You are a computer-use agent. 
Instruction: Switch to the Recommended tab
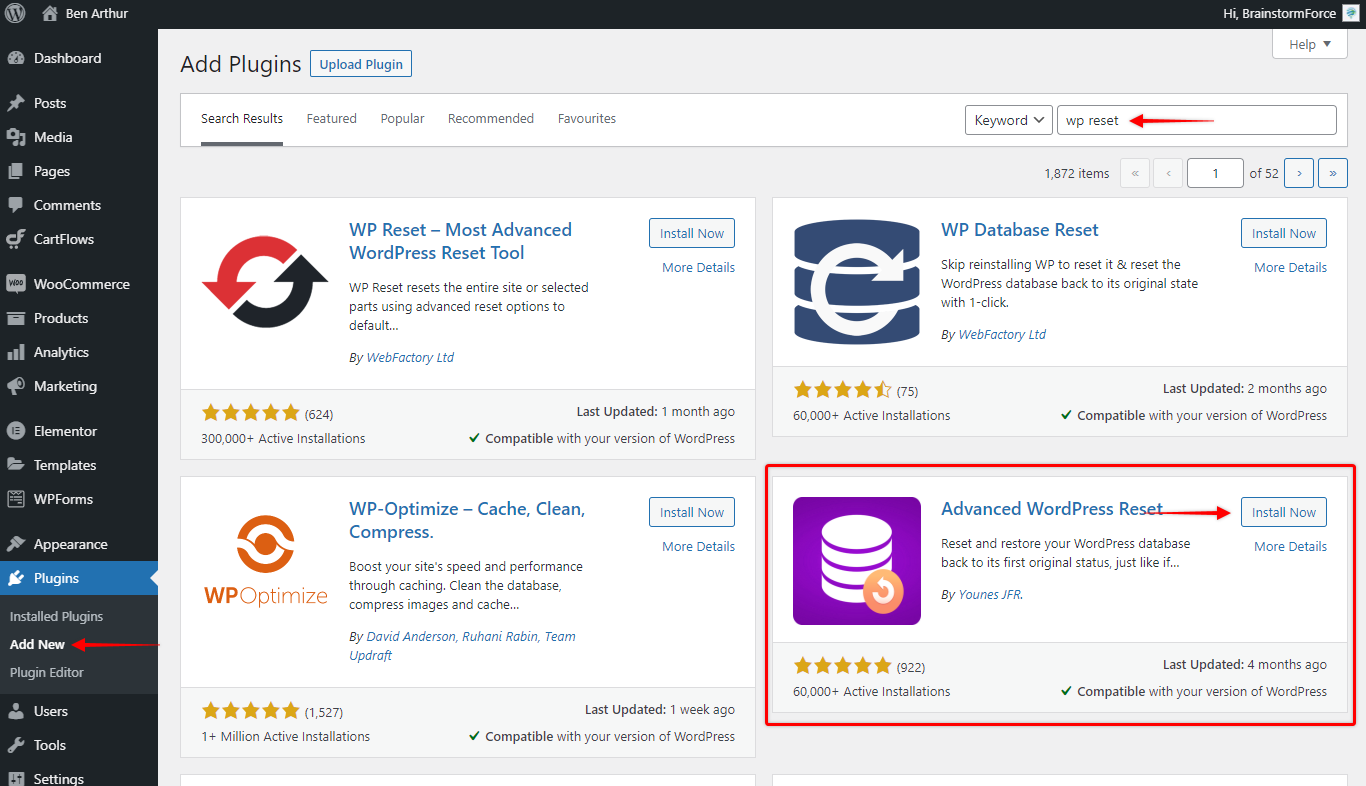pos(491,119)
